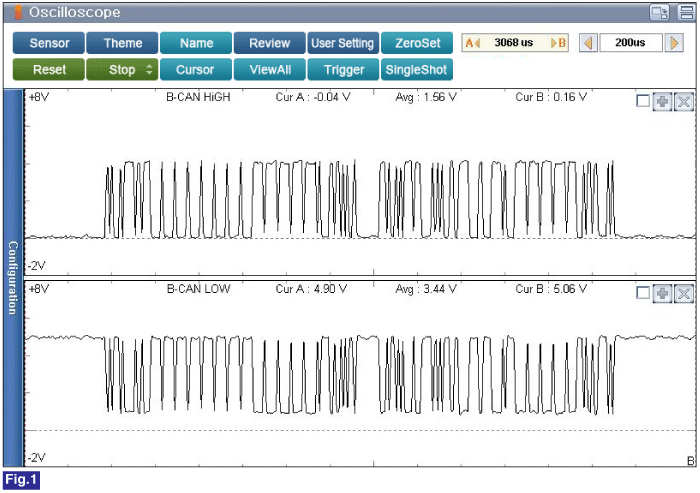Select cursor B marker icon
This screenshot has height=493, width=700.
click(x=558, y=43)
